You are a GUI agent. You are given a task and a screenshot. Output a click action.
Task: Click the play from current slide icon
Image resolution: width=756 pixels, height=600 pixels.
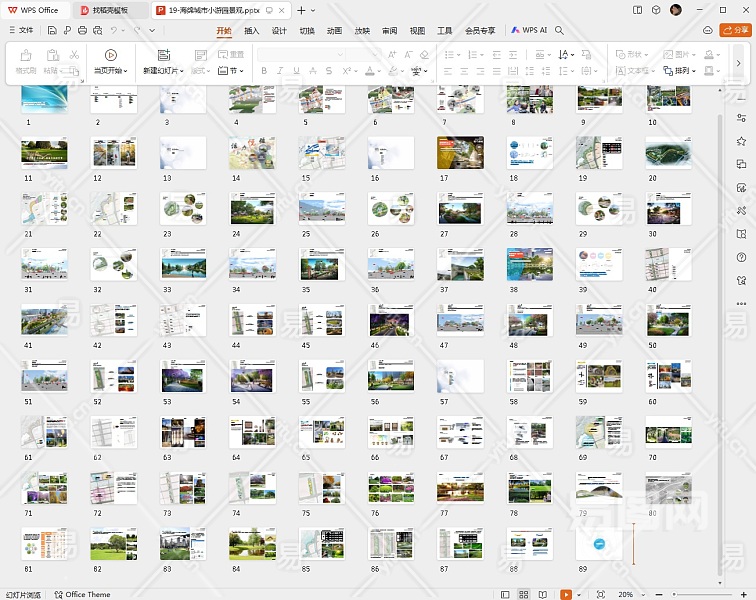[x=110, y=56]
